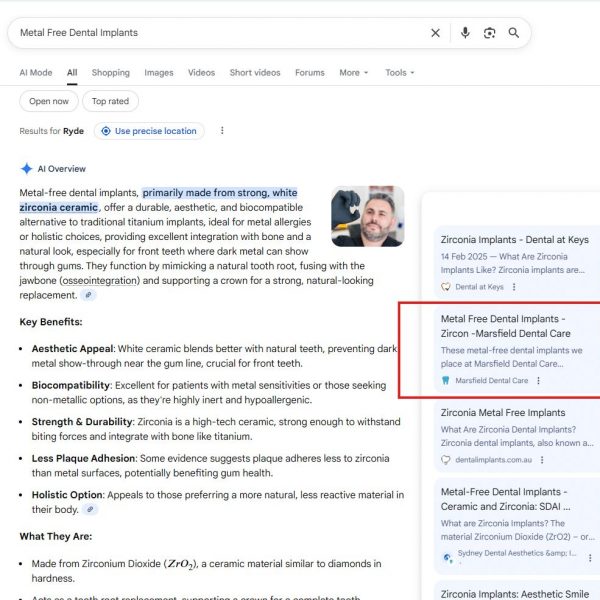Screen dimensions: 600x600
Task: Open three-dot menu for Dental at Keys
Action: click(x=514, y=287)
